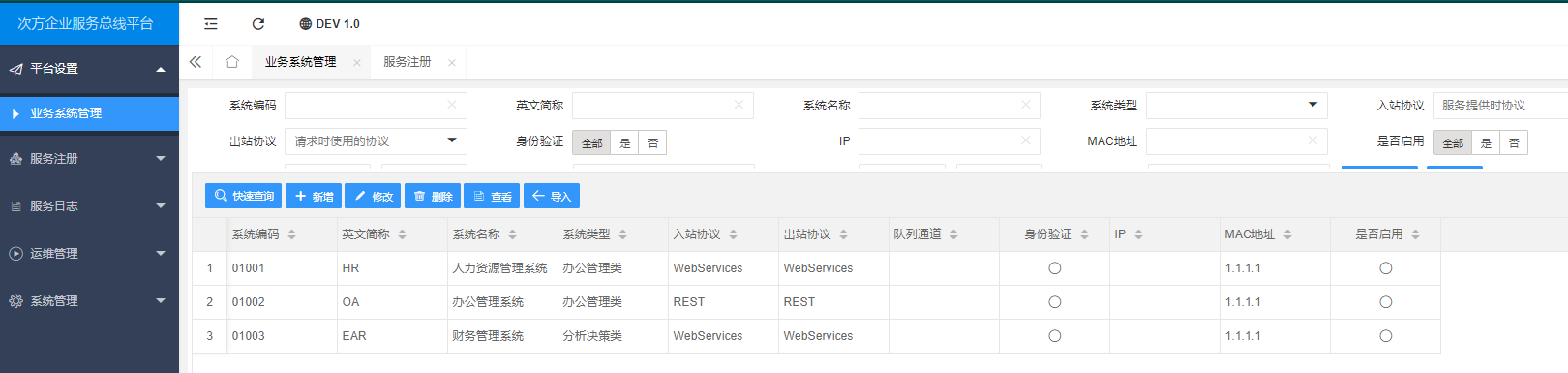This screenshot has height=373, width=1568.
Task: Close the 业务系统管理 tab
Action: click(x=357, y=63)
